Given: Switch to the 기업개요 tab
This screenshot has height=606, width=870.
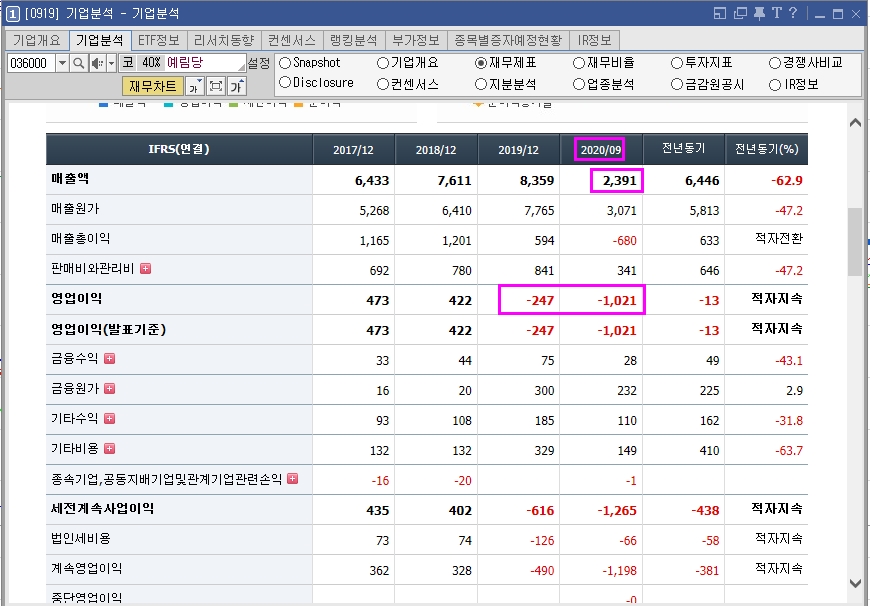Looking at the screenshot, I should click(x=37, y=41).
